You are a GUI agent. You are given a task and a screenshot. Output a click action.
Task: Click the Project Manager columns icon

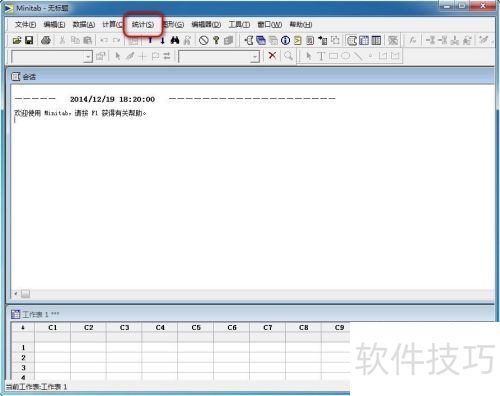376,40
